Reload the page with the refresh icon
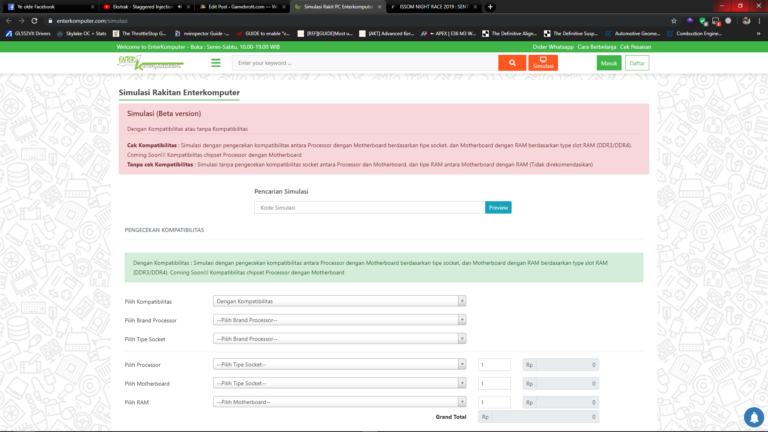The height and width of the screenshot is (432, 768). click(35, 20)
